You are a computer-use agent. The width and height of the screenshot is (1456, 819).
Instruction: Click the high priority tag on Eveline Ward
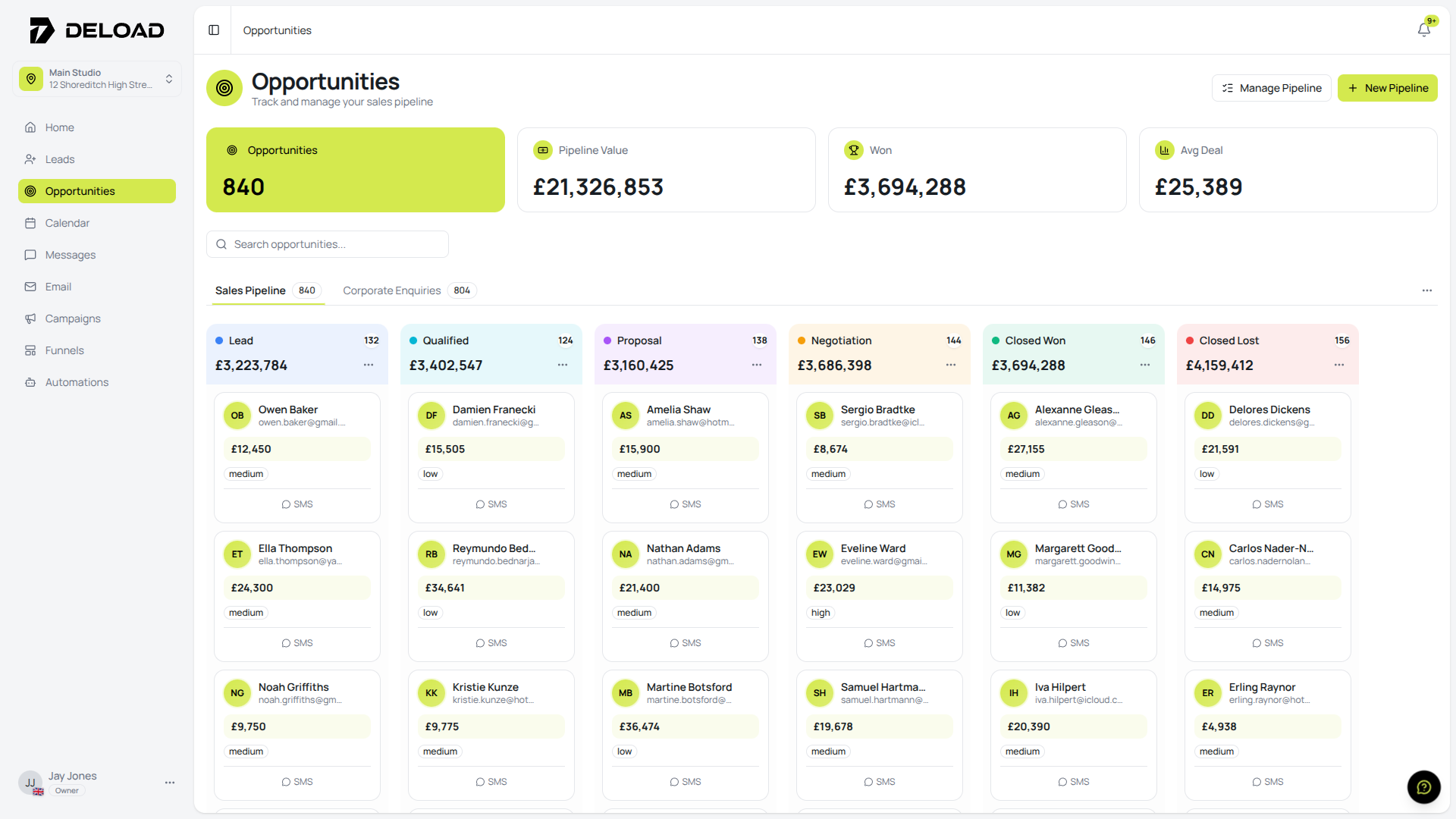(821, 613)
